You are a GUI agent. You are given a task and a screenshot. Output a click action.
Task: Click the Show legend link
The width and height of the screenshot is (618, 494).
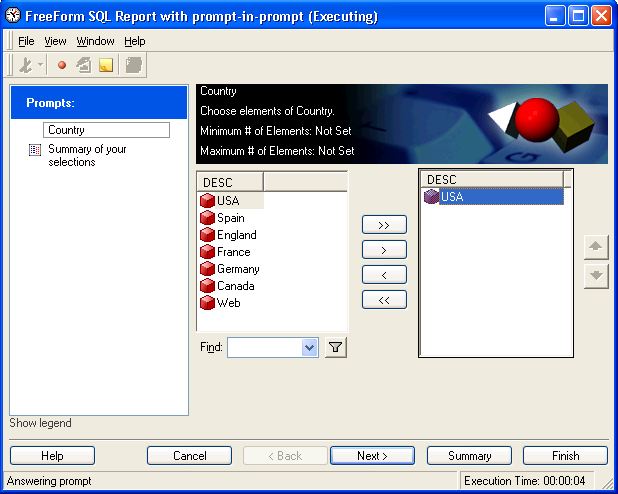(41, 423)
